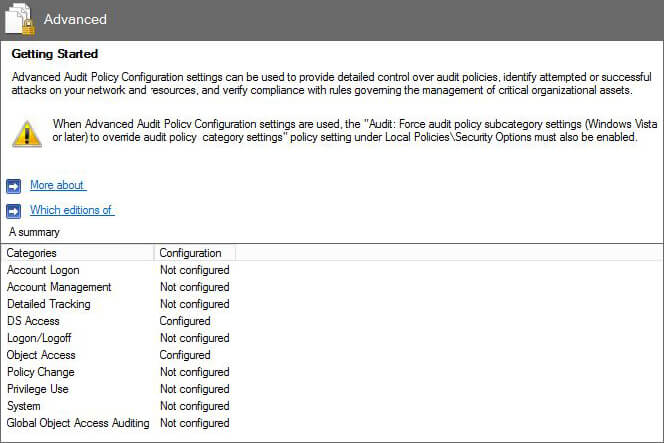
Task: Open the More about link
Action: 58,185
